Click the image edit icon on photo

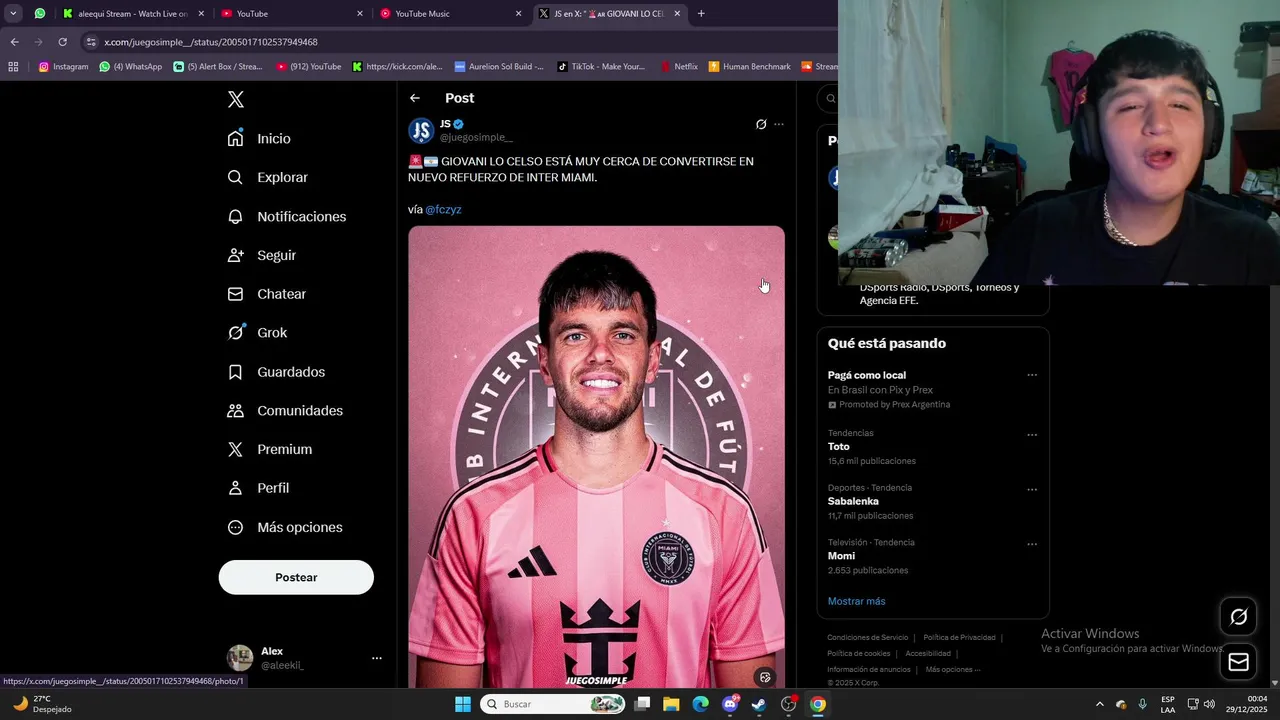[x=765, y=677]
